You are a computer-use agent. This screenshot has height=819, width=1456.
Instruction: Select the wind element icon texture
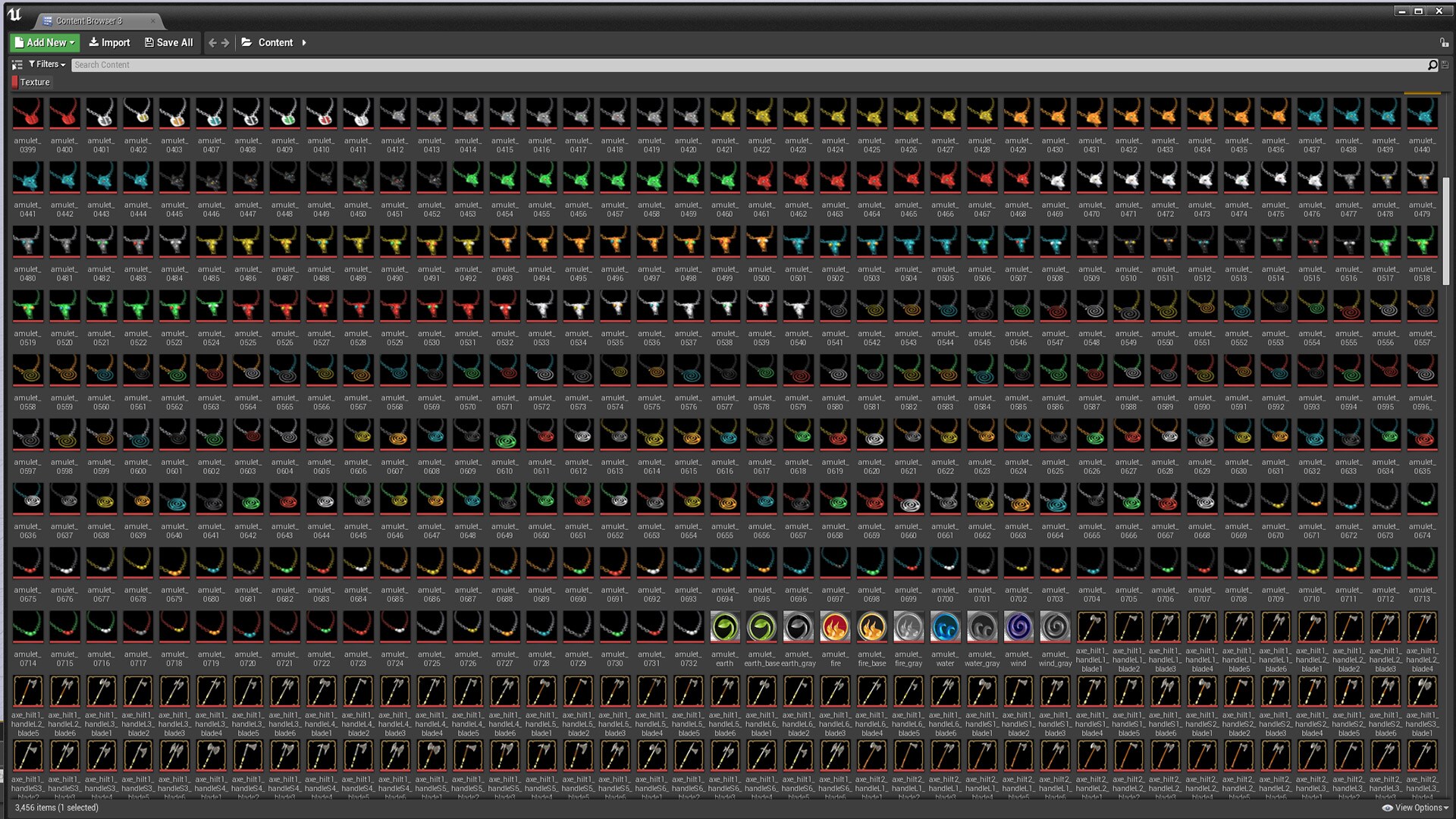pos(1018,628)
